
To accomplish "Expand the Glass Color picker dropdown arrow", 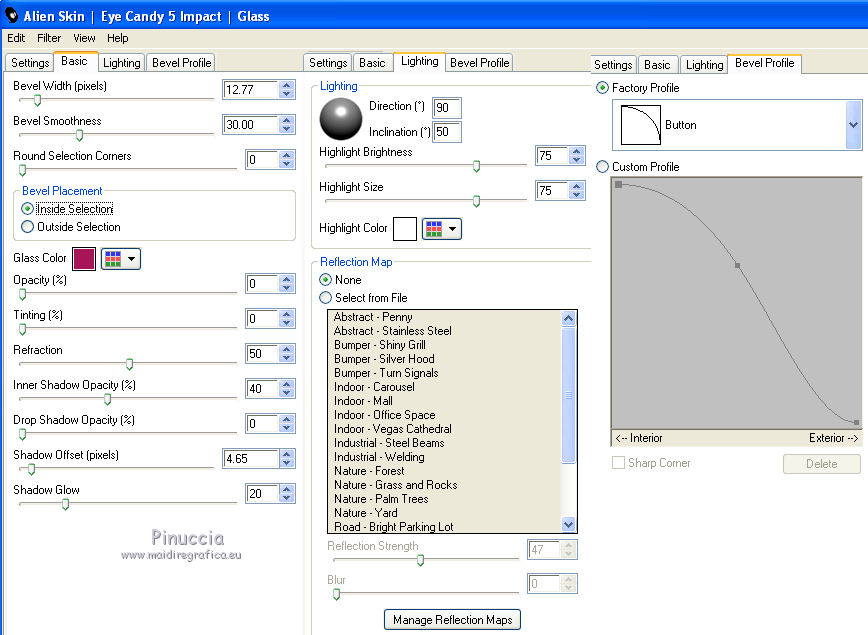I will coord(132,259).
